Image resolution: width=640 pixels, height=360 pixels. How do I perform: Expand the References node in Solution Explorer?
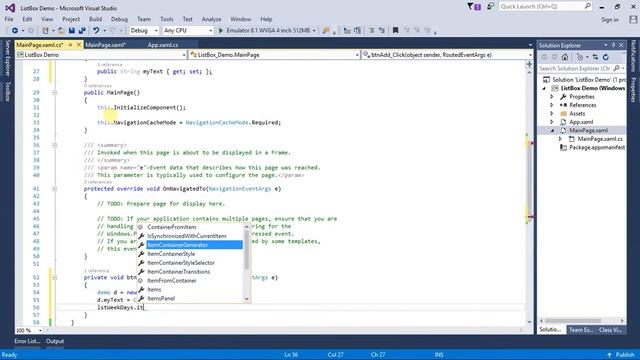552,105
